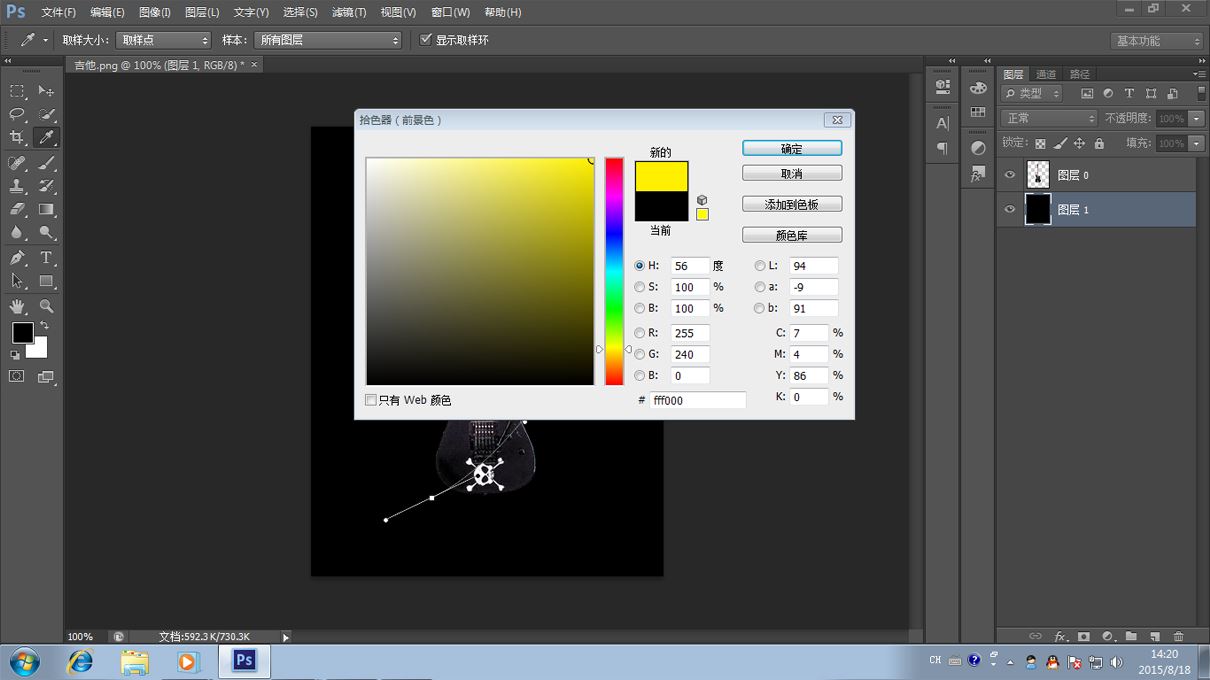
Task: Click 确定 button in color picker
Action: [x=792, y=148]
